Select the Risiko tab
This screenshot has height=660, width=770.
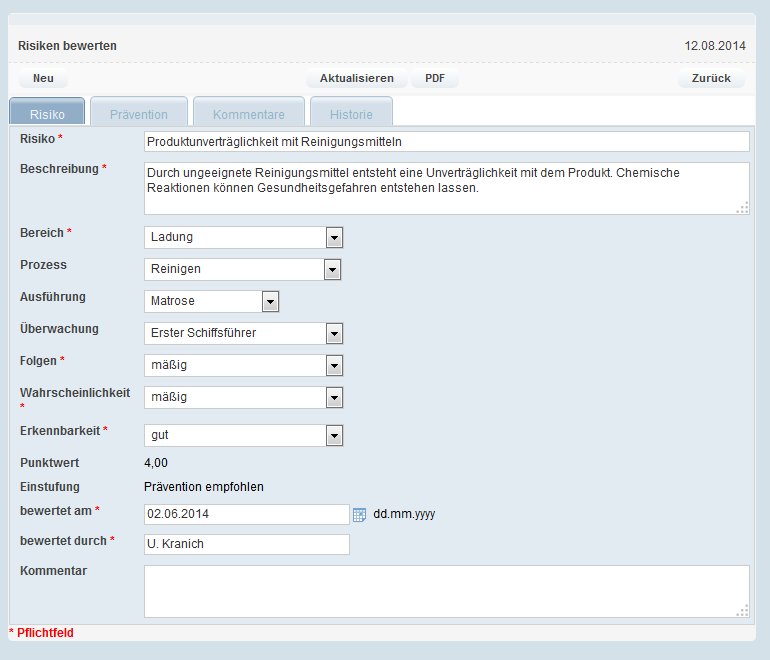point(47,114)
